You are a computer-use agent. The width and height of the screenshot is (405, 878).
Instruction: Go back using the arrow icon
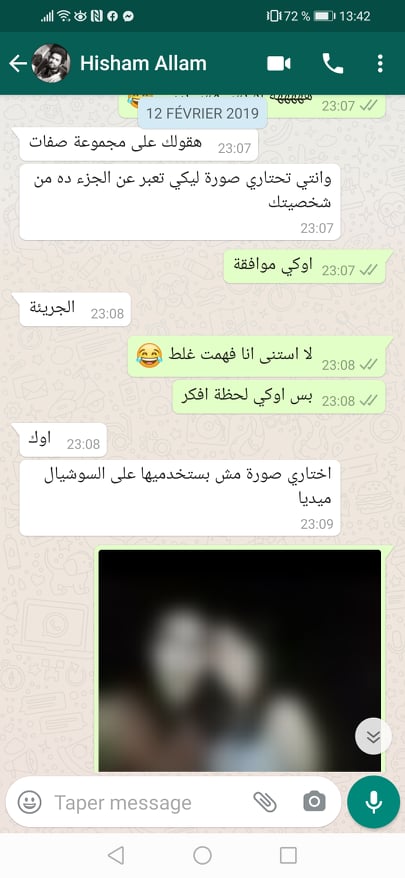click(x=17, y=64)
